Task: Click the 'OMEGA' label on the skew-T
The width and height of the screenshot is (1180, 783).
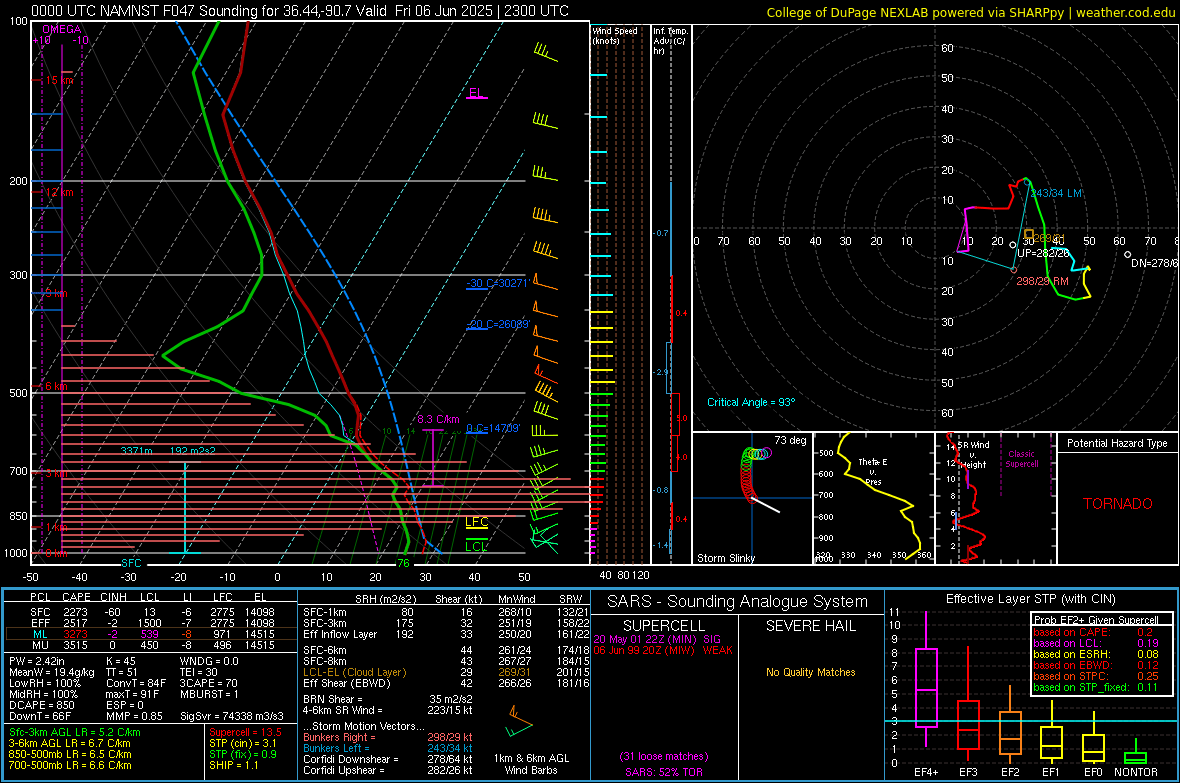Action: (x=62, y=29)
